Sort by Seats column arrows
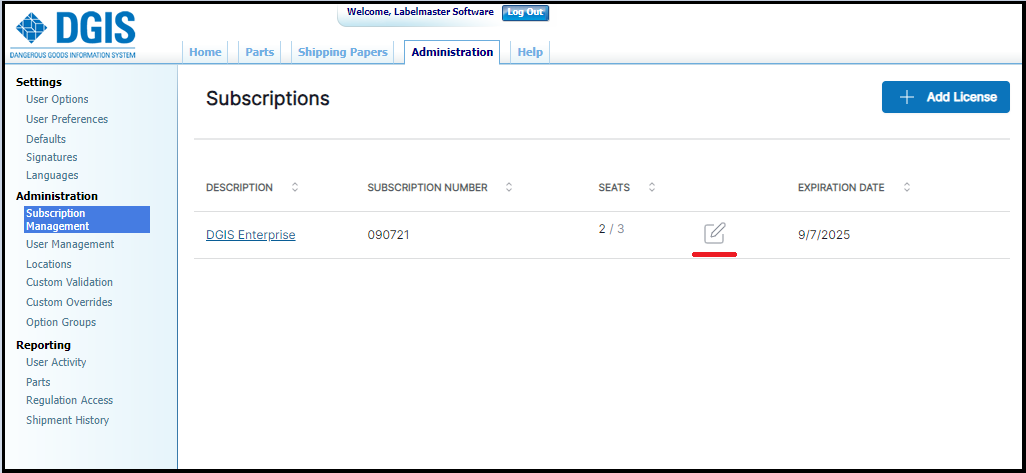The width and height of the screenshot is (1026, 473). pyautogui.click(x=652, y=187)
